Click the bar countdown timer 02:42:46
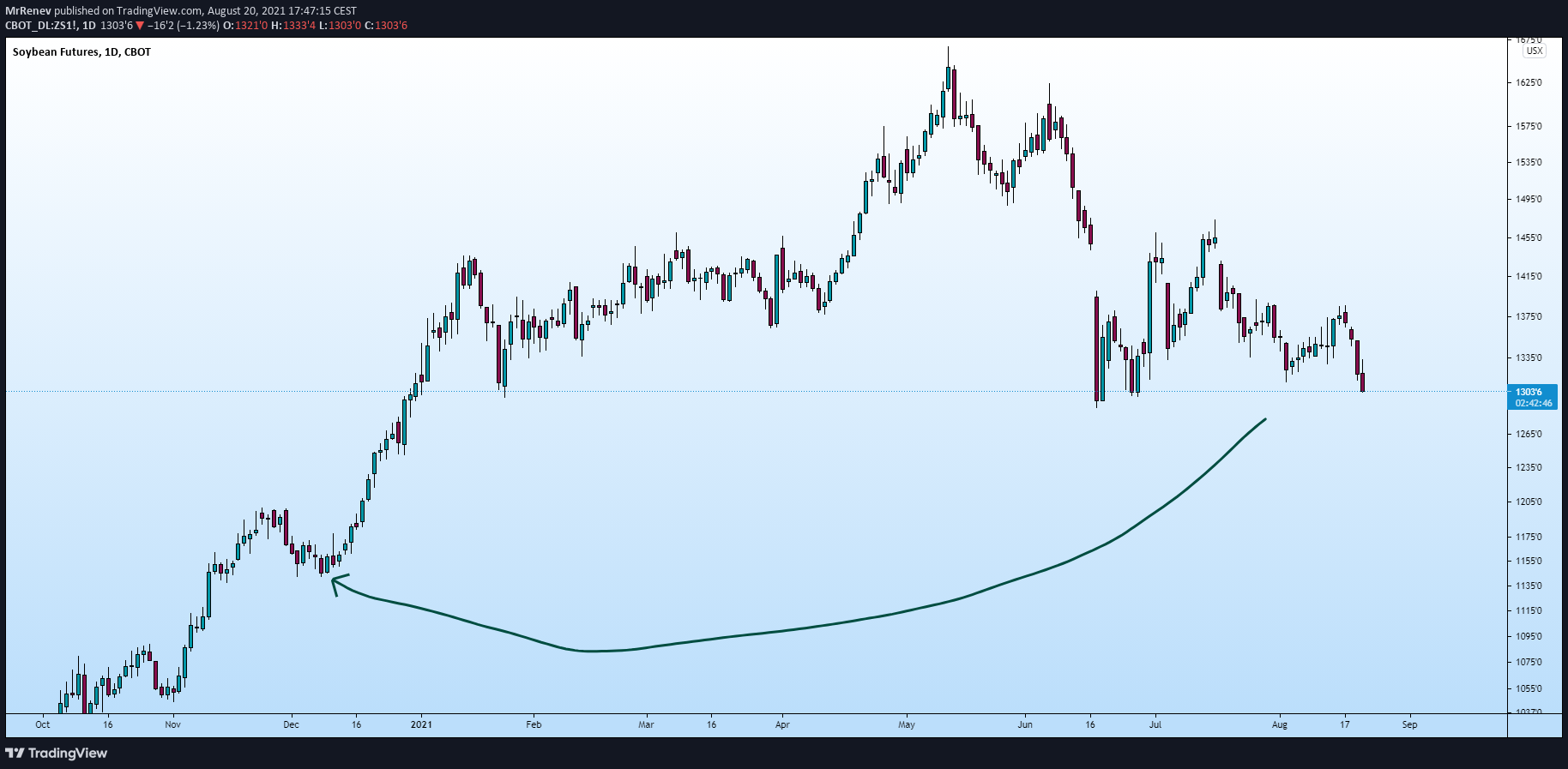This screenshot has width=1568, height=769. (x=1533, y=403)
